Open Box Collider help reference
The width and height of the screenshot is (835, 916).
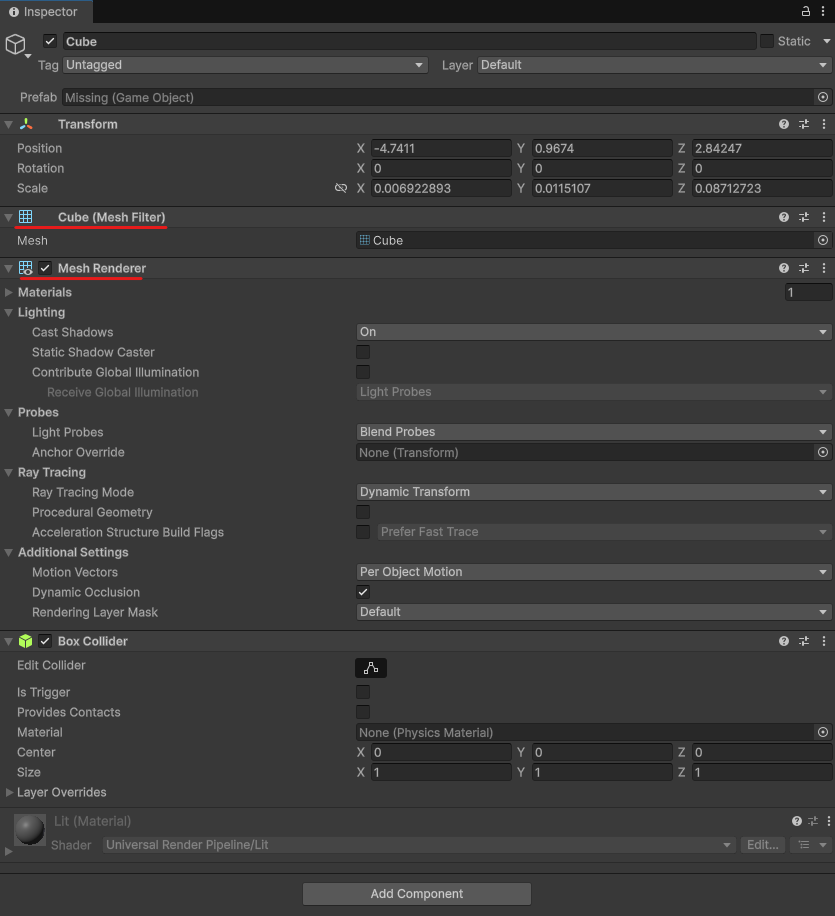[784, 641]
